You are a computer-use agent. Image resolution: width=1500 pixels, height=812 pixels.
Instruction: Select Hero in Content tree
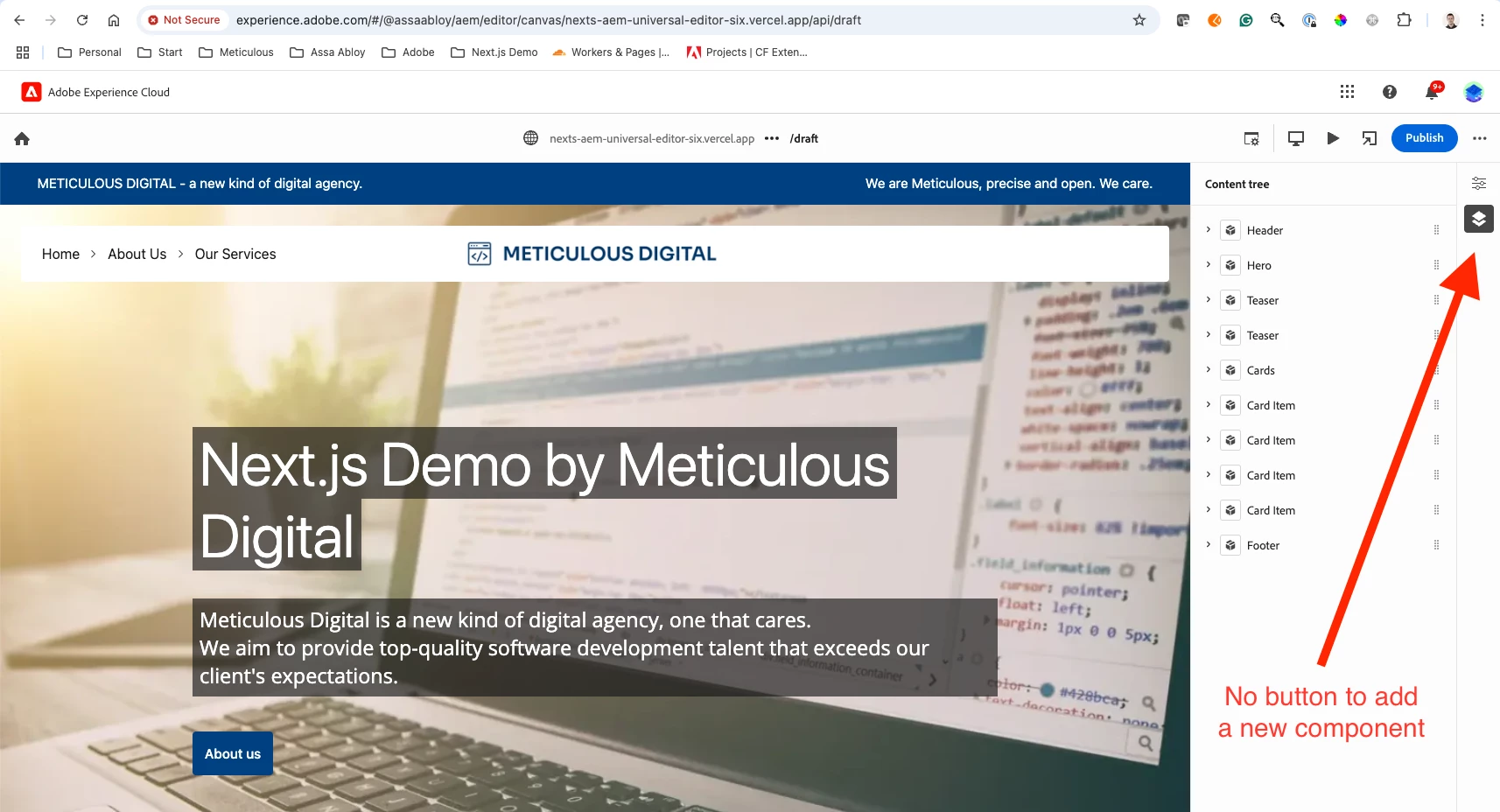coord(1258,265)
